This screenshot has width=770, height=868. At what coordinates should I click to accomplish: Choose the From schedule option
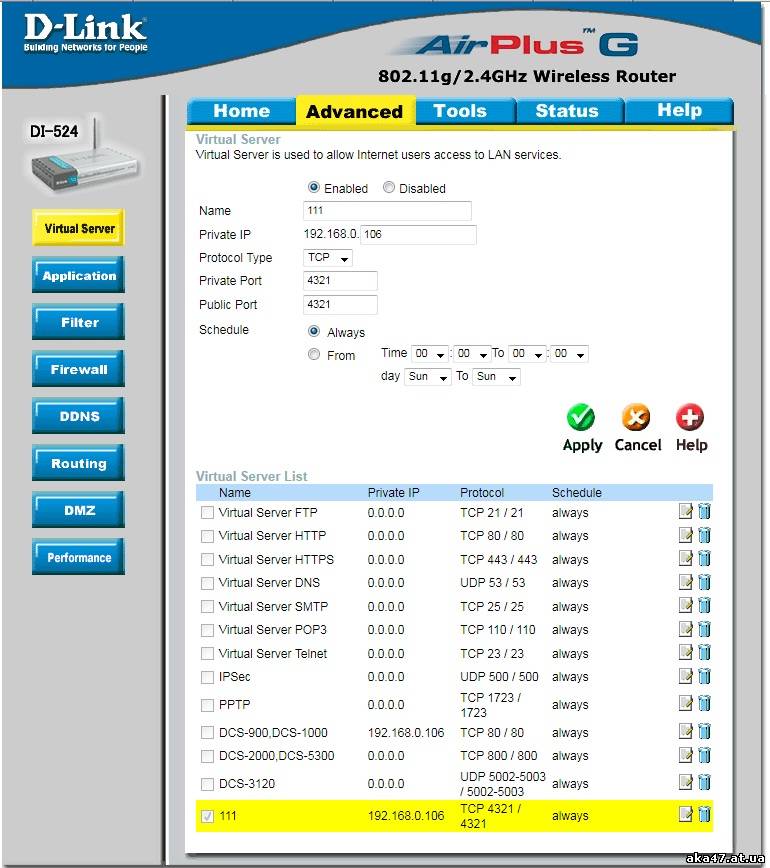(x=314, y=354)
